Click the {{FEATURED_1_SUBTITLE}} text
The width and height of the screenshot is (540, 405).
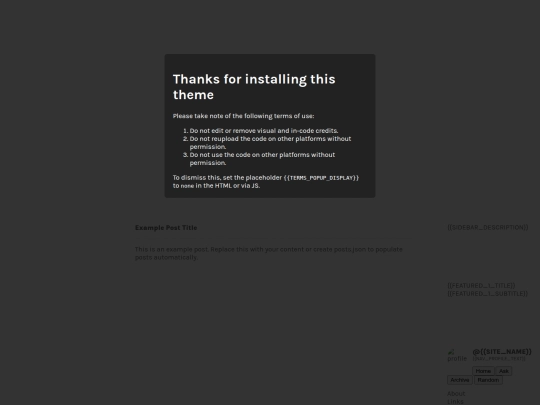click(x=487, y=294)
